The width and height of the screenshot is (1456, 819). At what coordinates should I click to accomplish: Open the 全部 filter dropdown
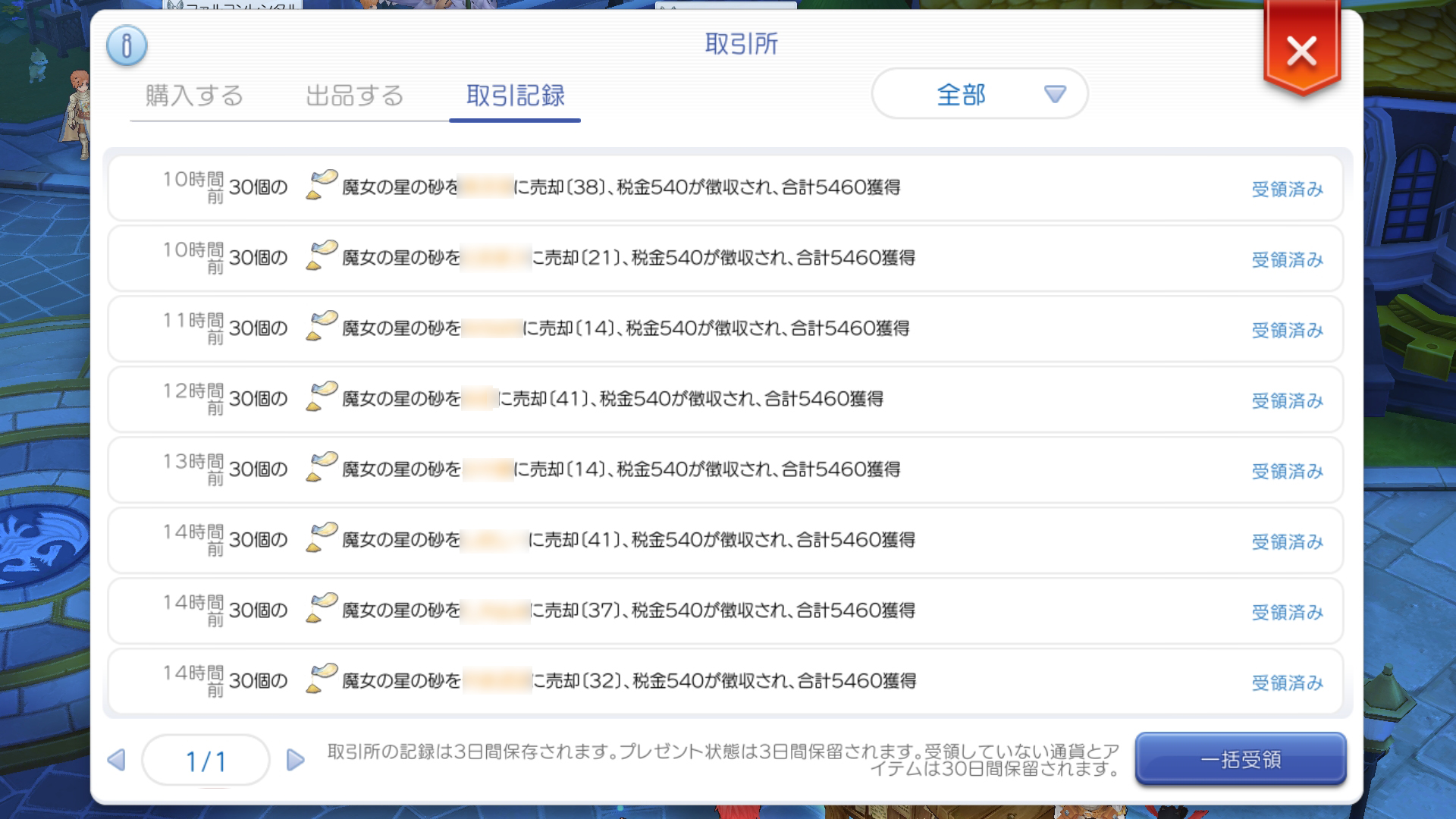coord(979,94)
